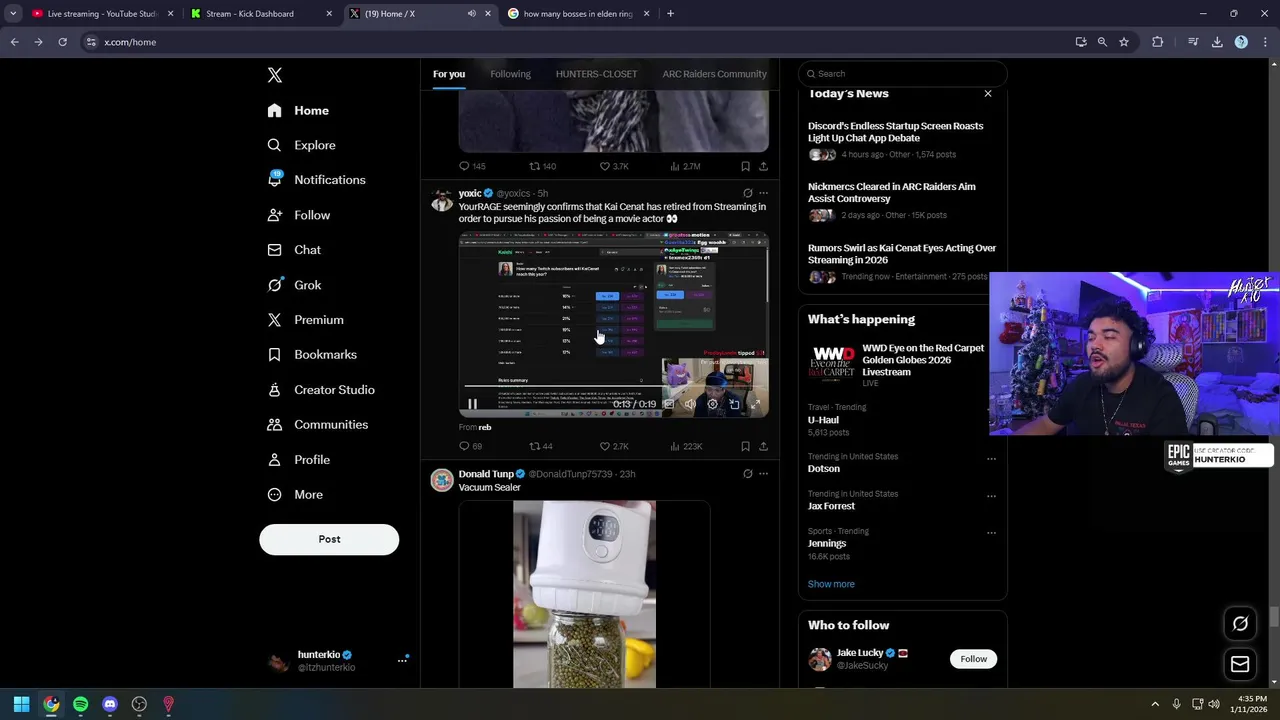This screenshot has height=720, width=1280.
Task: Open Chrome downloads
Action: click(x=1217, y=42)
